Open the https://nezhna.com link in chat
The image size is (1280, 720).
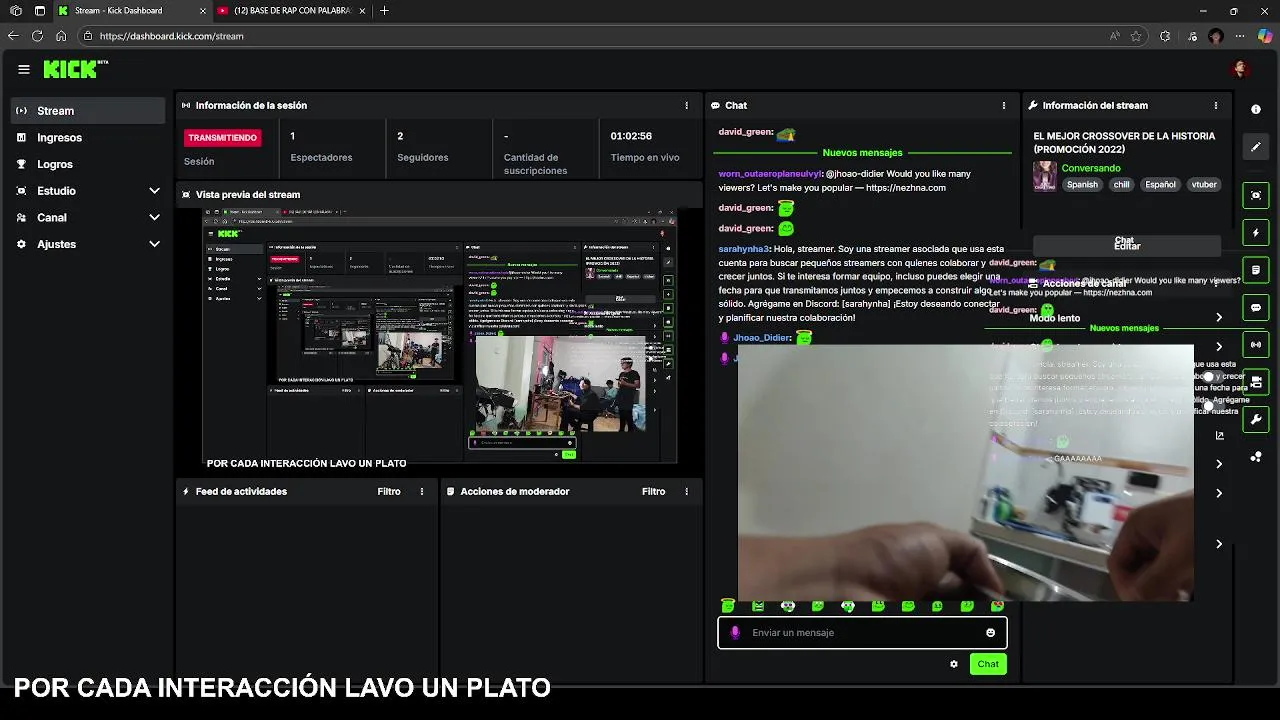(x=906, y=187)
